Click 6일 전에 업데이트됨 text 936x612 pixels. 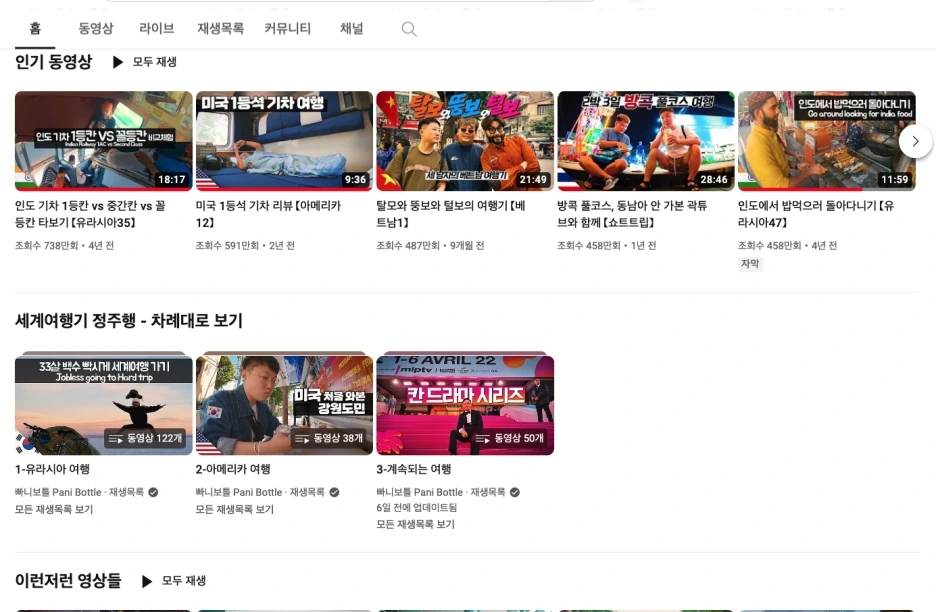(417, 508)
